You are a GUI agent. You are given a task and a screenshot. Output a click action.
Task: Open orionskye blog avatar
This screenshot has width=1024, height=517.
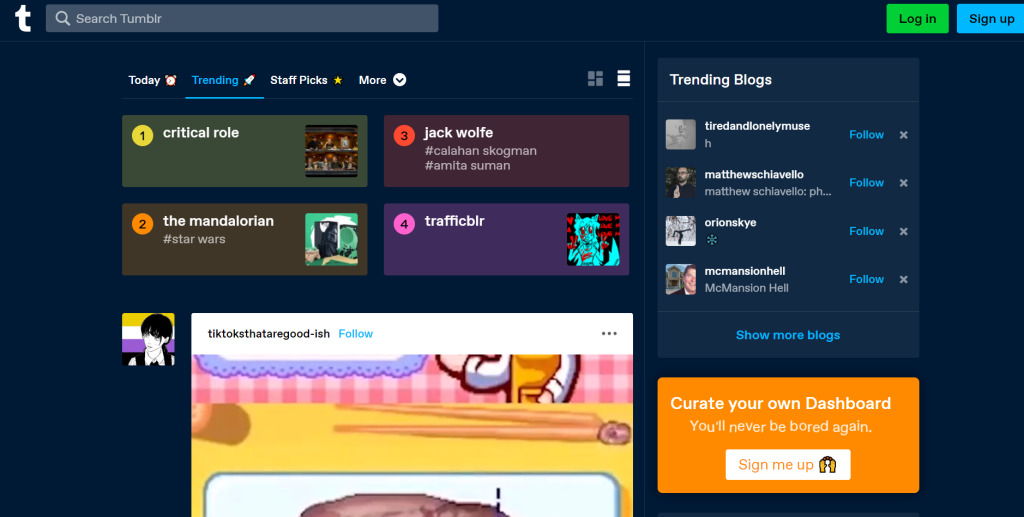(x=680, y=231)
